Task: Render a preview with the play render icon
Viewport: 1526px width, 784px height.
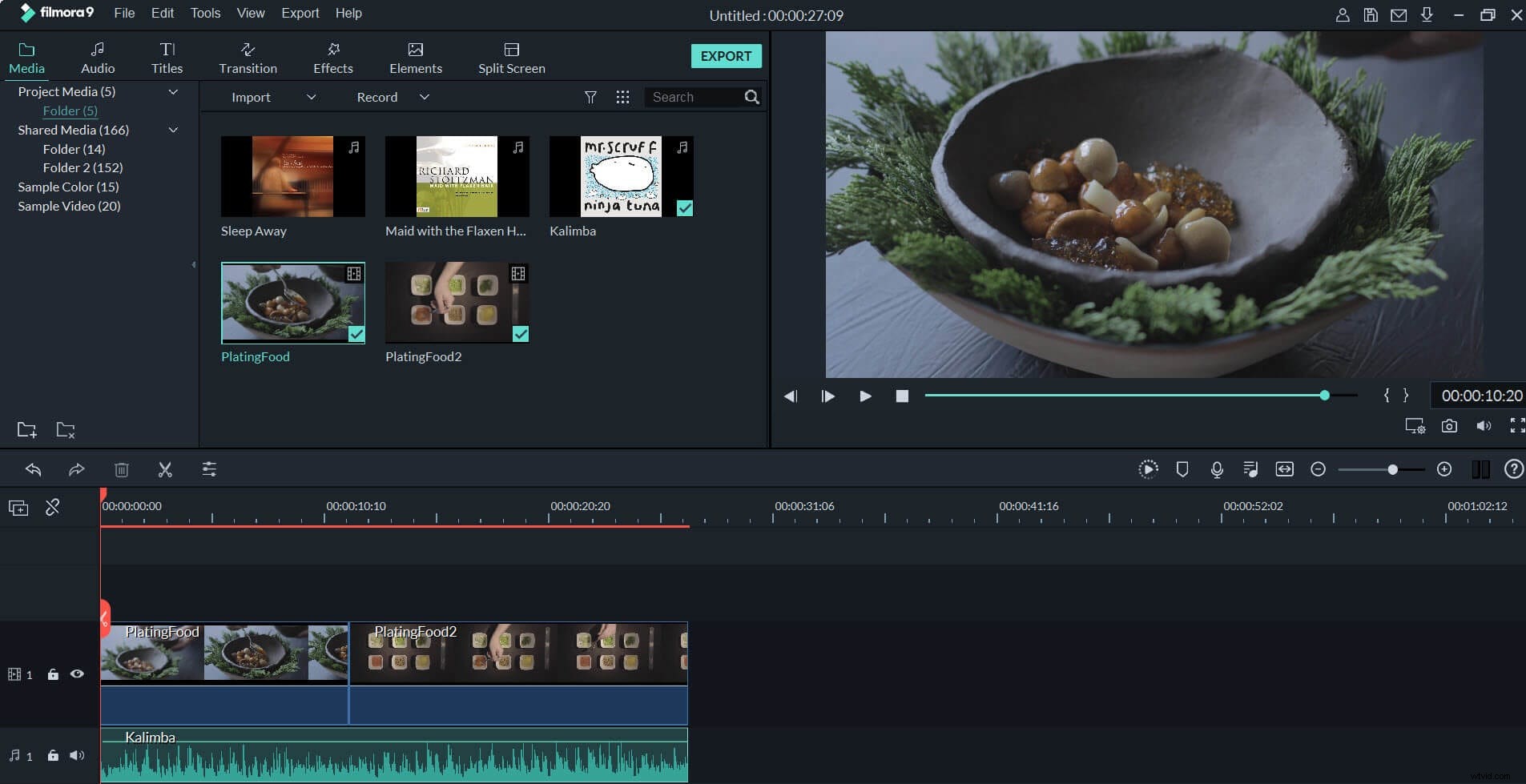Action: tap(1148, 469)
